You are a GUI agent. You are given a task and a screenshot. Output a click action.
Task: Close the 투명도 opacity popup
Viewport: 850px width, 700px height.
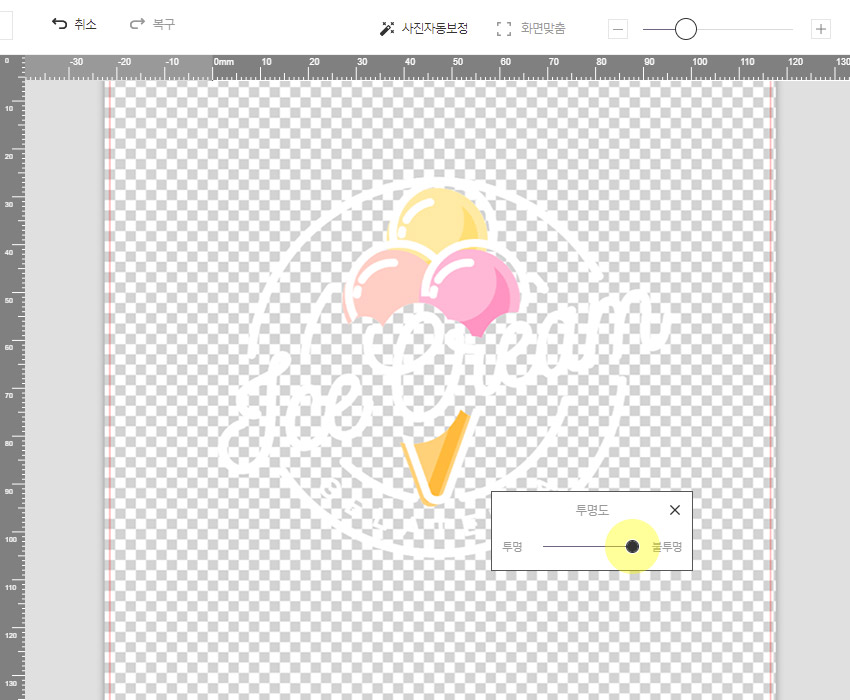click(674, 510)
